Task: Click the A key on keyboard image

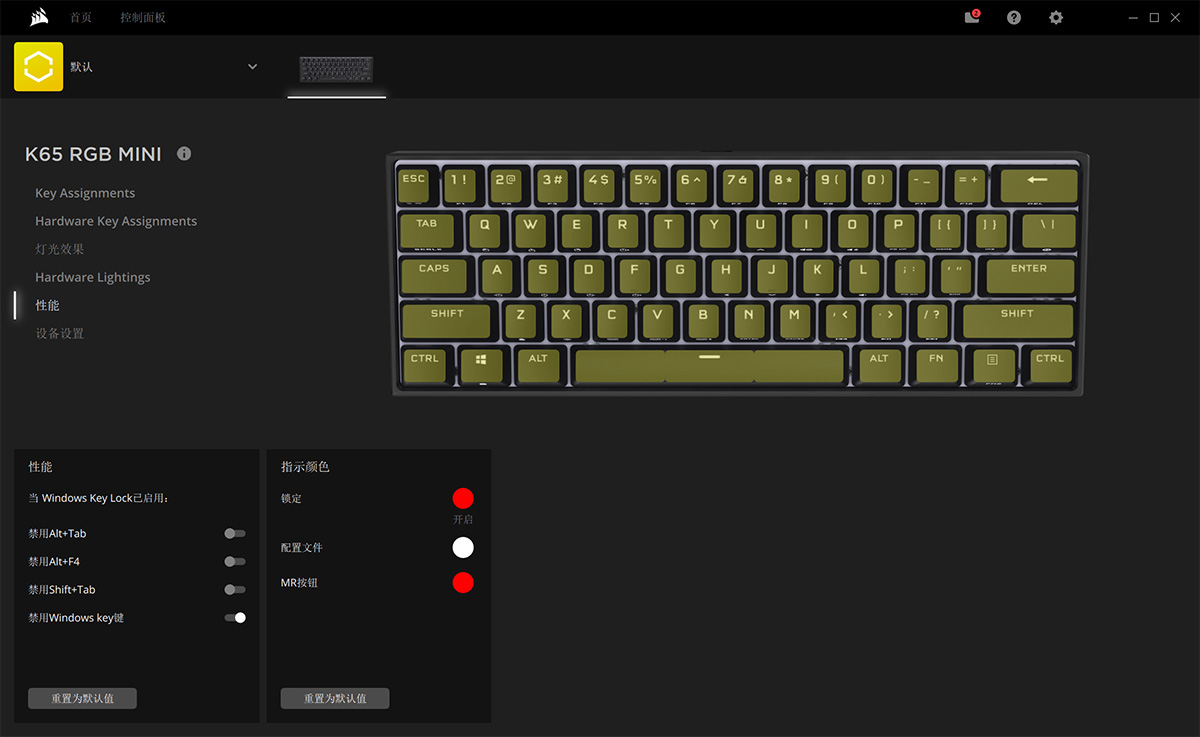Action: pyautogui.click(x=497, y=275)
